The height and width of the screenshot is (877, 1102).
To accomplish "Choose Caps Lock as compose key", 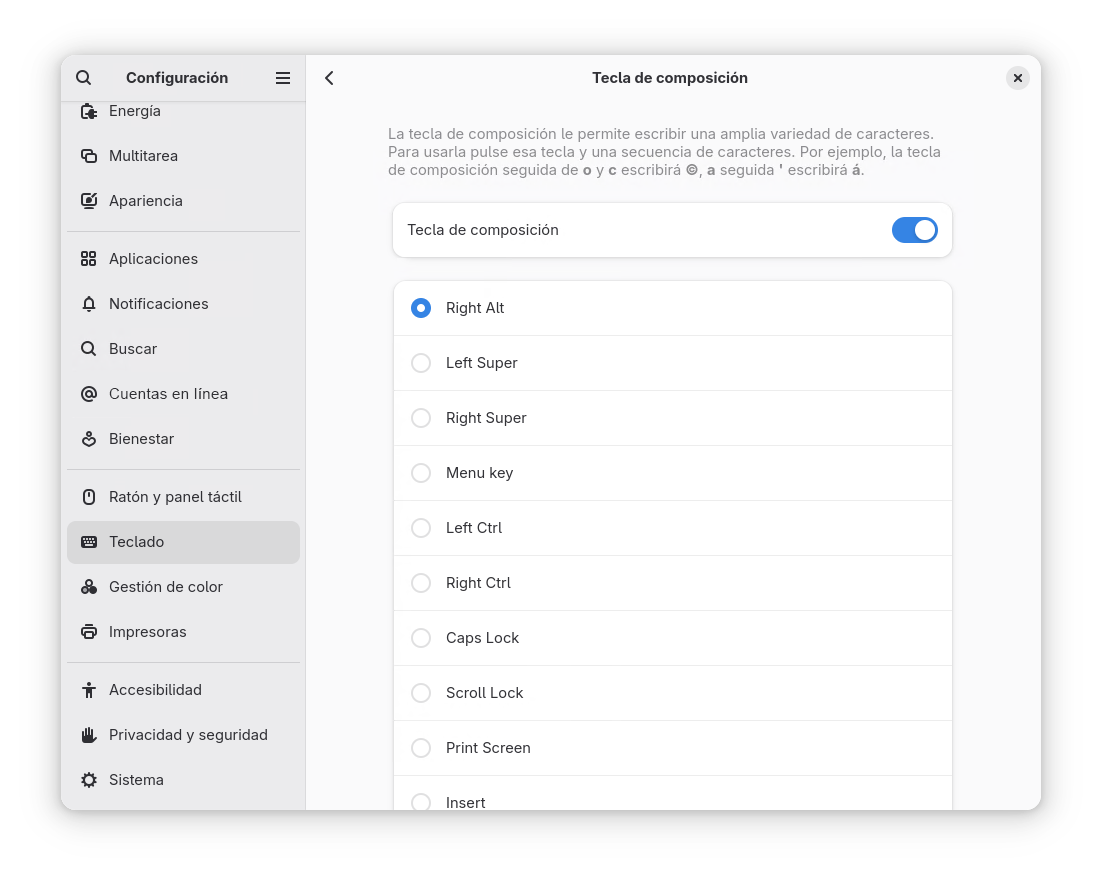I will tap(420, 637).
